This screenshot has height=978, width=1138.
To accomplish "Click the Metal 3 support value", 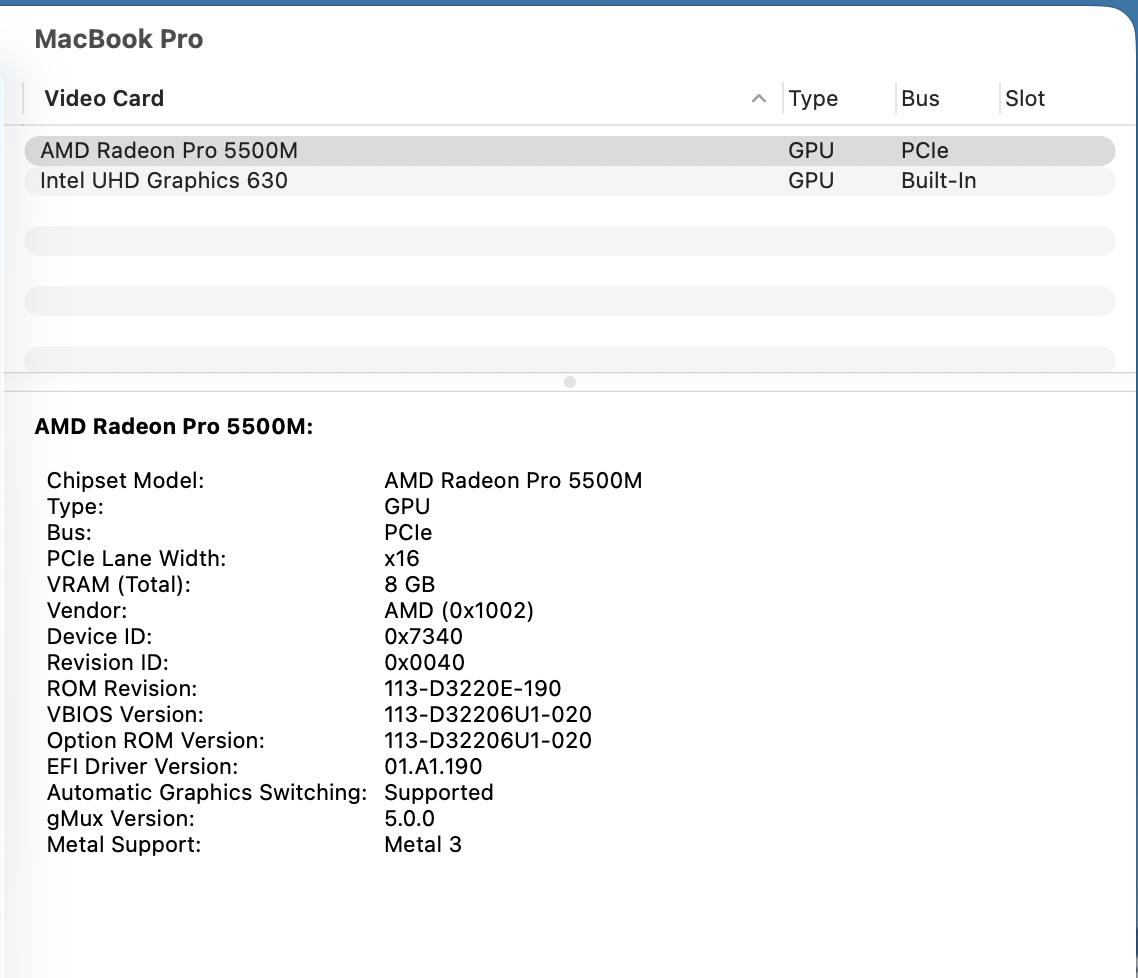I will (x=423, y=845).
